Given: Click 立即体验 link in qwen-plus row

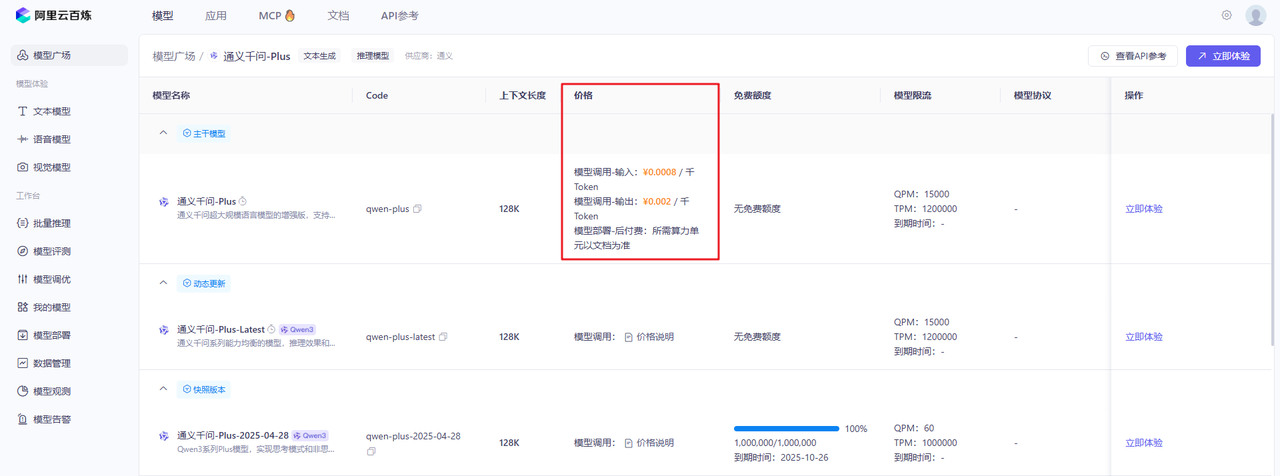Looking at the screenshot, I should (x=1144, y=209).
